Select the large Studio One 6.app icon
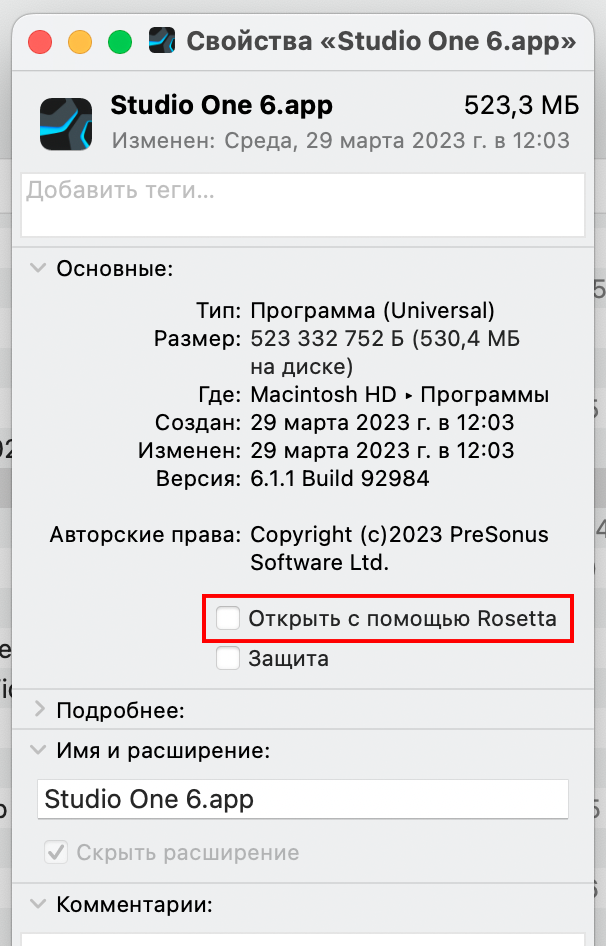The image size is (606, 946). [66, 124]
